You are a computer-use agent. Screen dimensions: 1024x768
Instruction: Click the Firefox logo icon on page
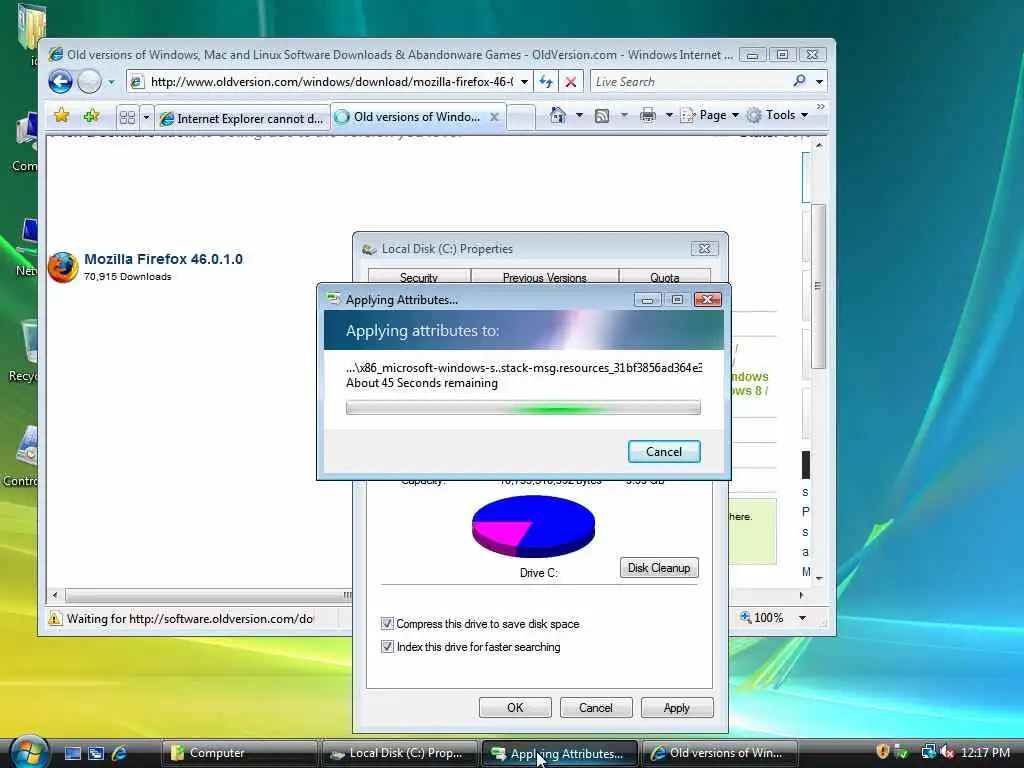click(x=63, y=268)
